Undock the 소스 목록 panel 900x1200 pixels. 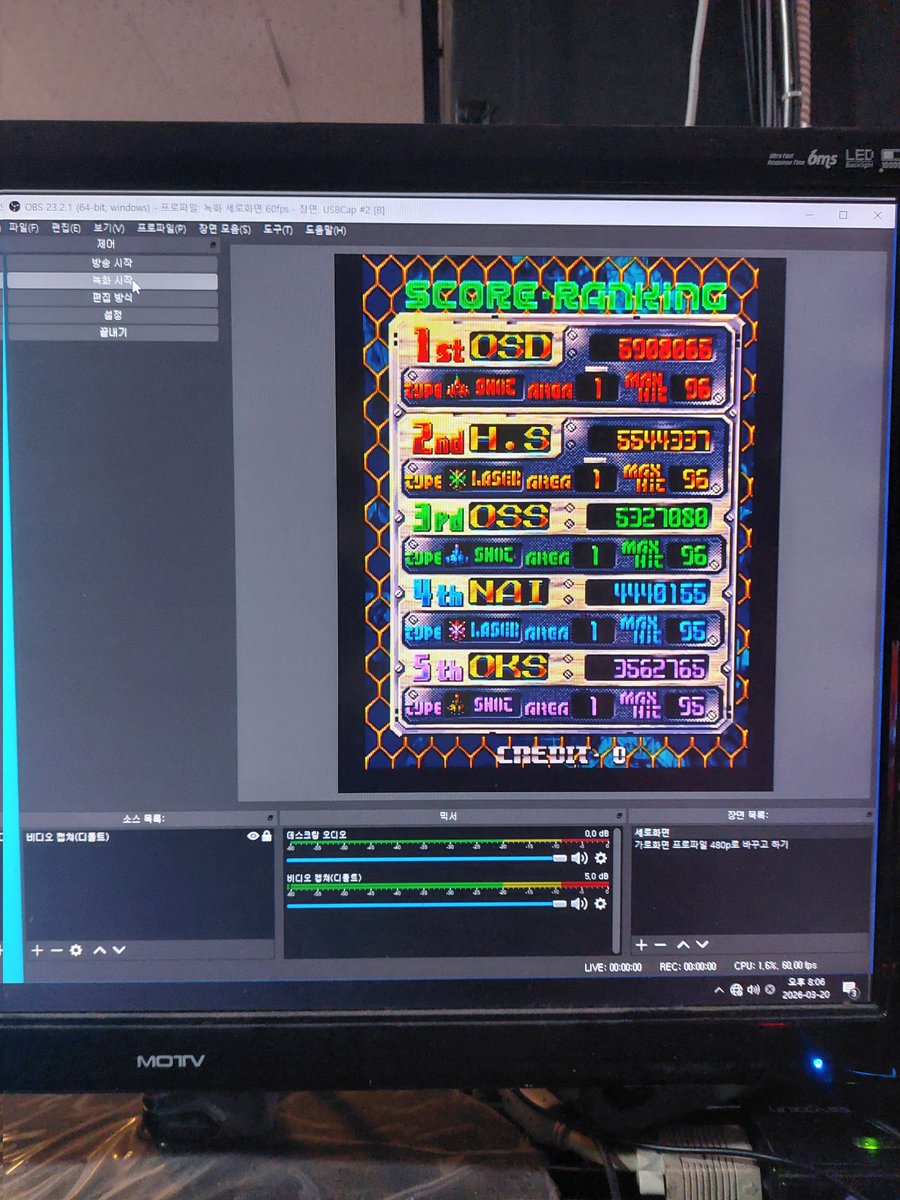point(271,818)
